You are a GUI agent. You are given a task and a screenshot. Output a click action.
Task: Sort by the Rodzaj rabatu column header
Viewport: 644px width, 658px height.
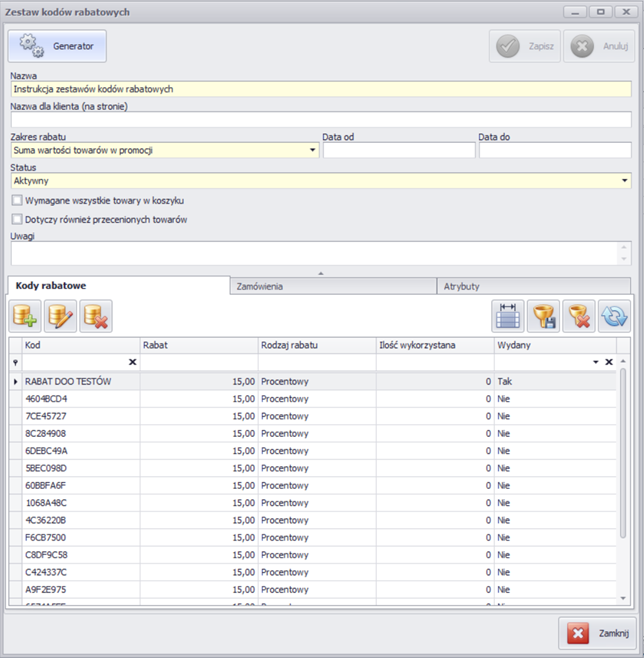(x=317, y=345)
